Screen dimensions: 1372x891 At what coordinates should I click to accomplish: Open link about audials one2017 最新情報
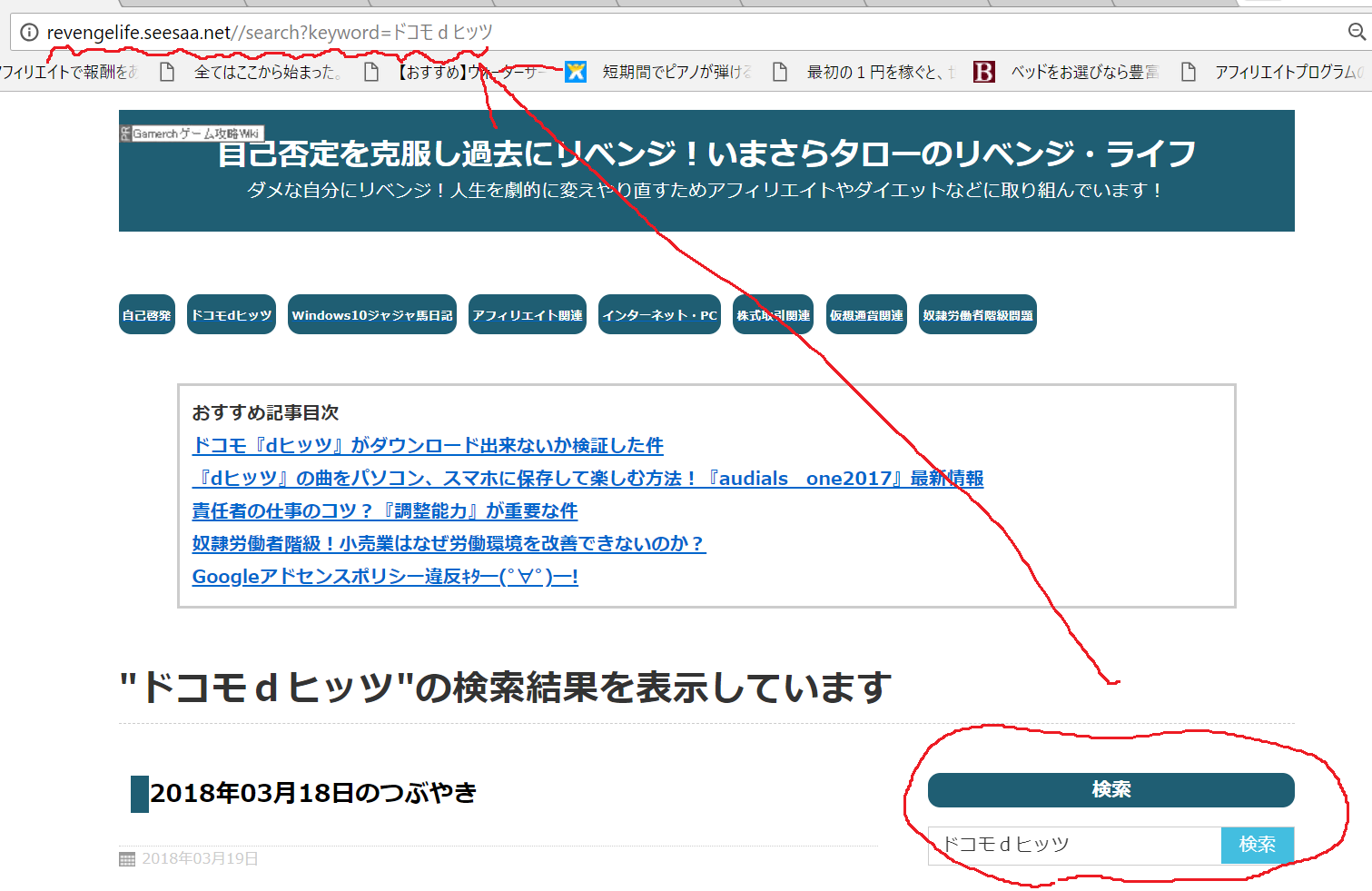click(587, 478)
